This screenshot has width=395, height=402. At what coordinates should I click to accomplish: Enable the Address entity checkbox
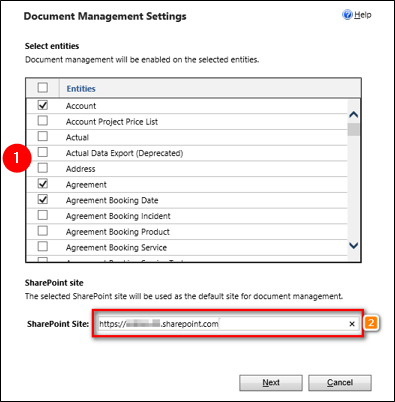point(43,168)
